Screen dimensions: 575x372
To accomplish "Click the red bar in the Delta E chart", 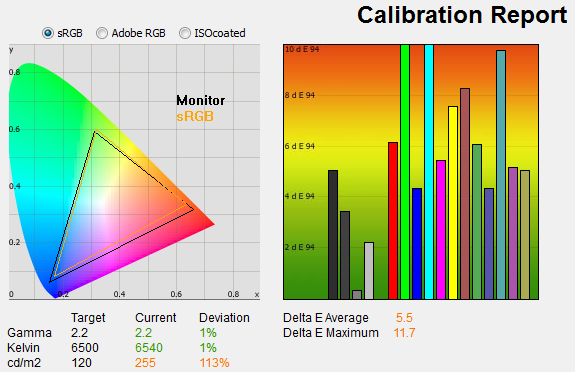I will (393, 221).
